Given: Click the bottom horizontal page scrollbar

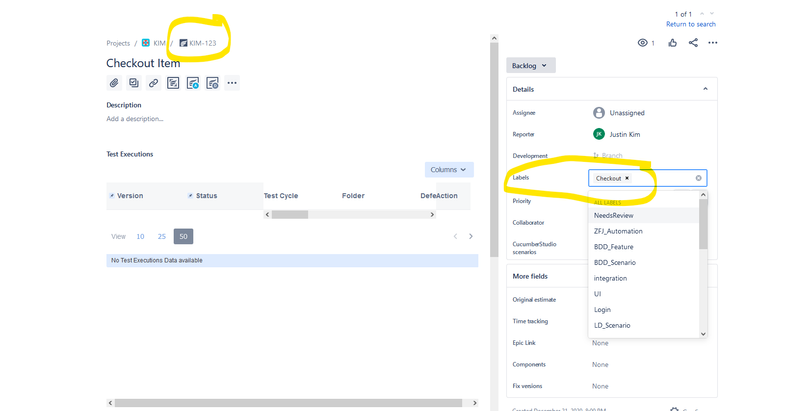Looking at the screenshot, I should [x=288, y=402].
